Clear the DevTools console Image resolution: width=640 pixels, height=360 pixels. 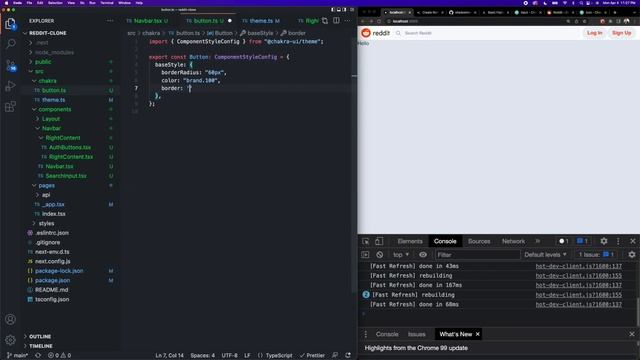[x=380, y=255]
